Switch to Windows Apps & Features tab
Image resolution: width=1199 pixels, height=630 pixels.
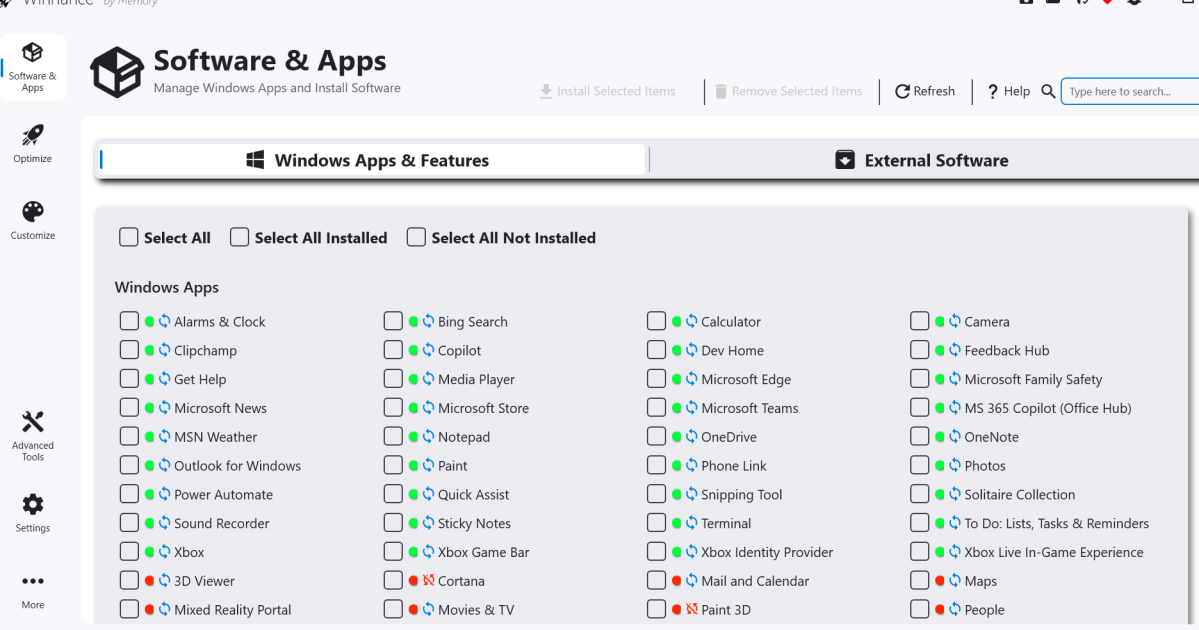(372, 160)
